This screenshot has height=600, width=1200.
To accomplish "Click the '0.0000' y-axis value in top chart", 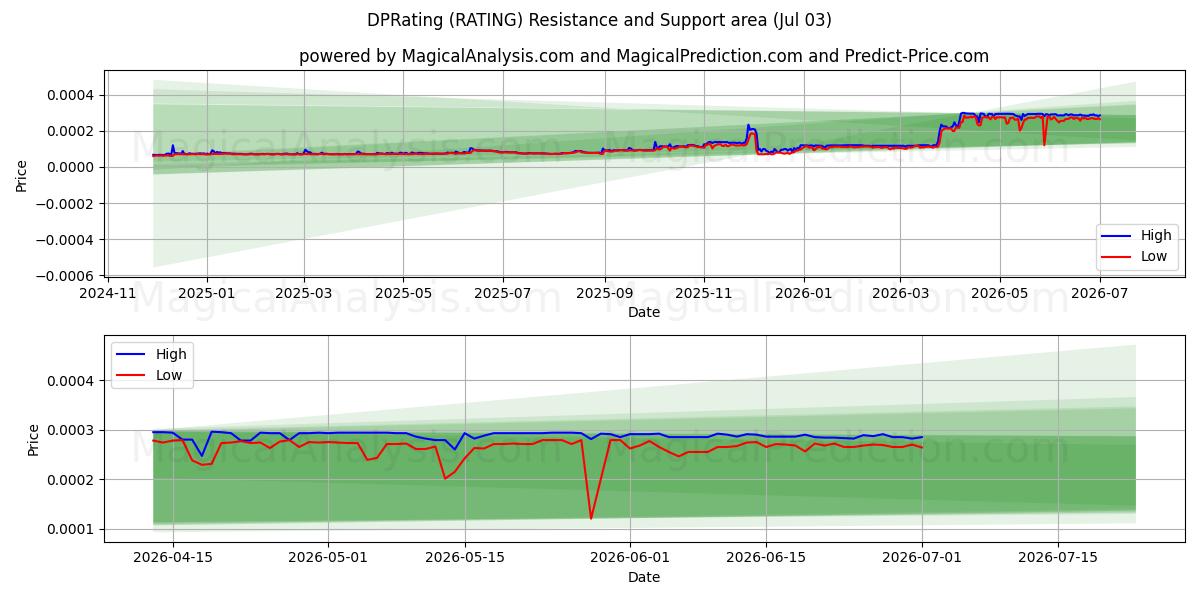I will [71, 167].
